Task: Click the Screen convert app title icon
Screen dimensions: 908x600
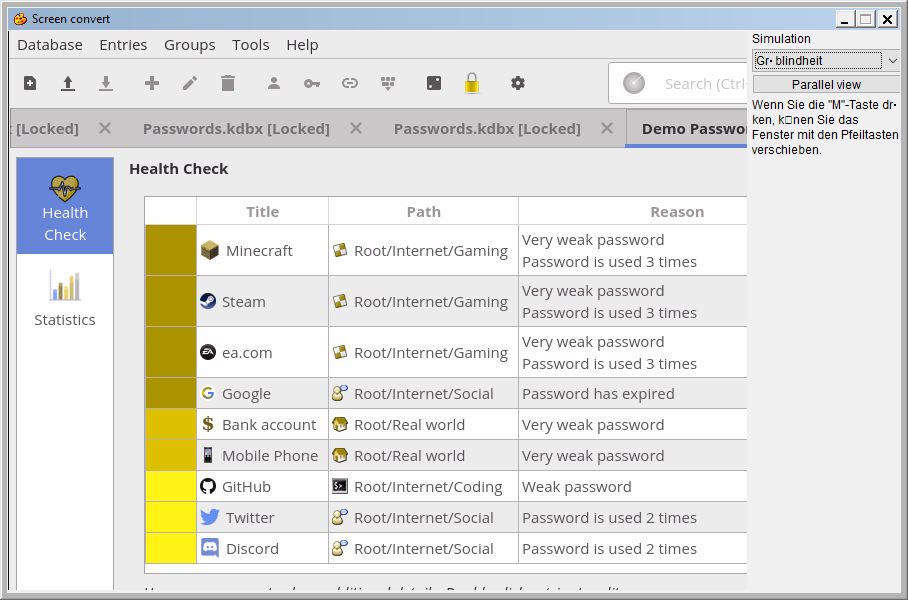Action: [x=20, y=19]
